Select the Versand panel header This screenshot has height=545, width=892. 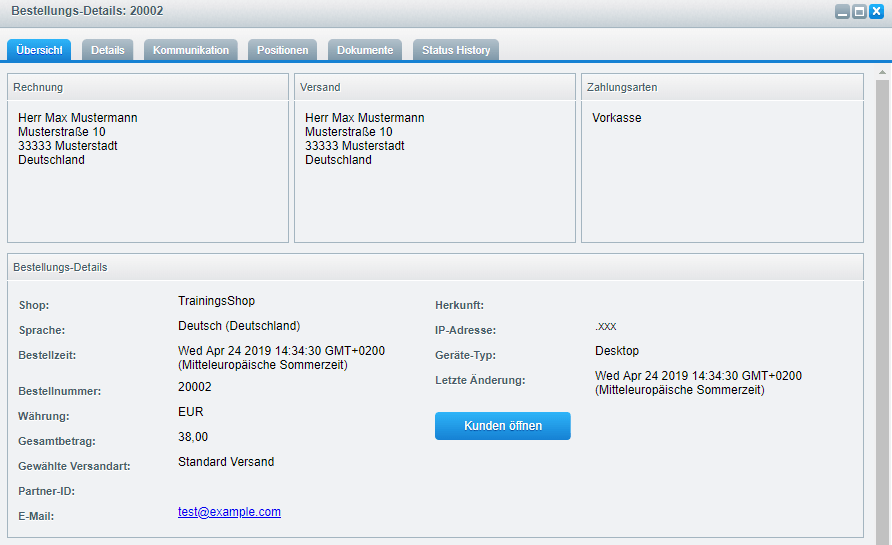click(435, 87)
